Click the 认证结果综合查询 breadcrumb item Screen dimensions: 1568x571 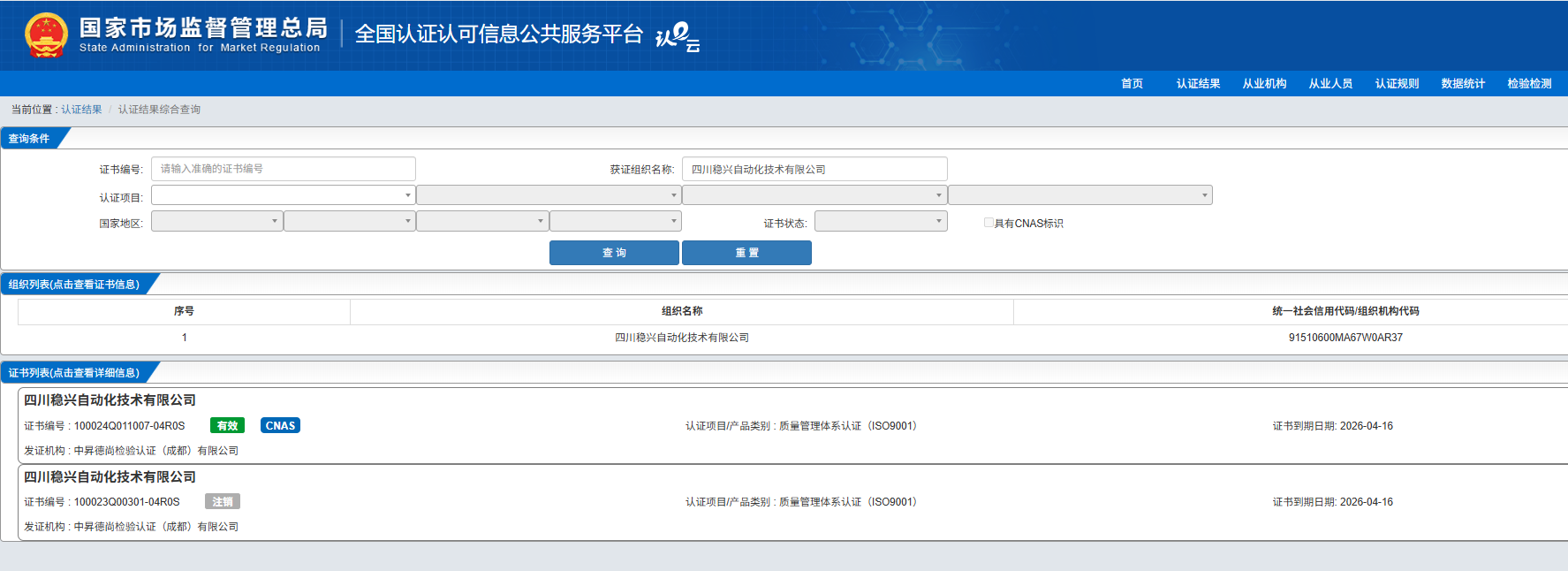(159, 110)
